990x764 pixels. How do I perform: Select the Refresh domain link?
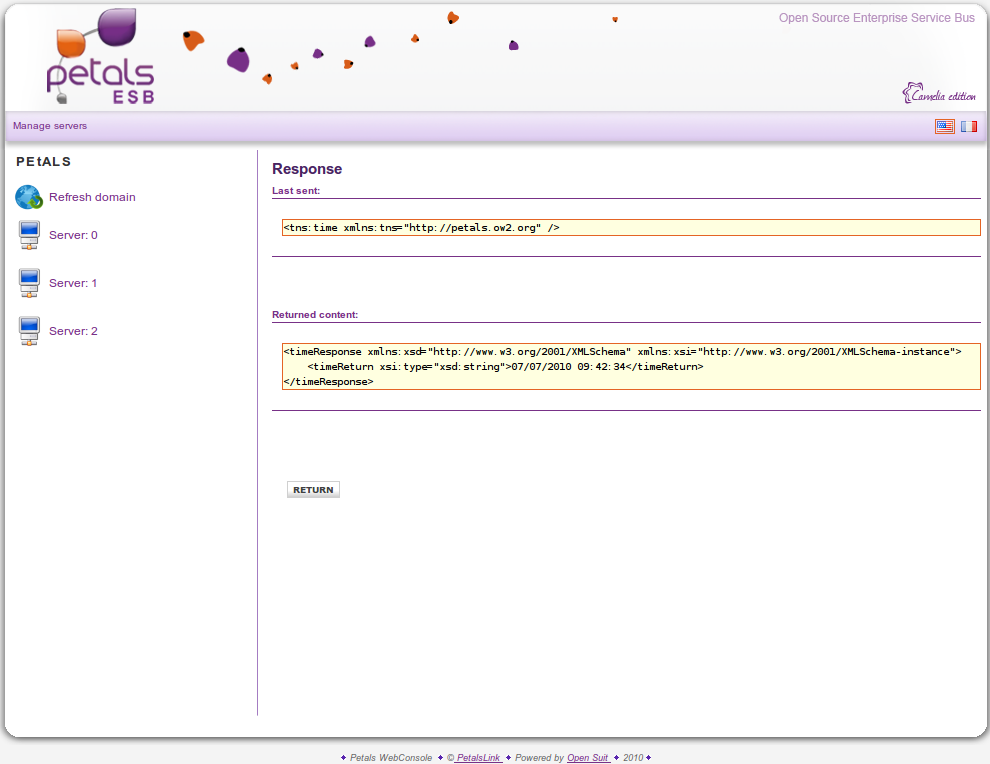92,197
